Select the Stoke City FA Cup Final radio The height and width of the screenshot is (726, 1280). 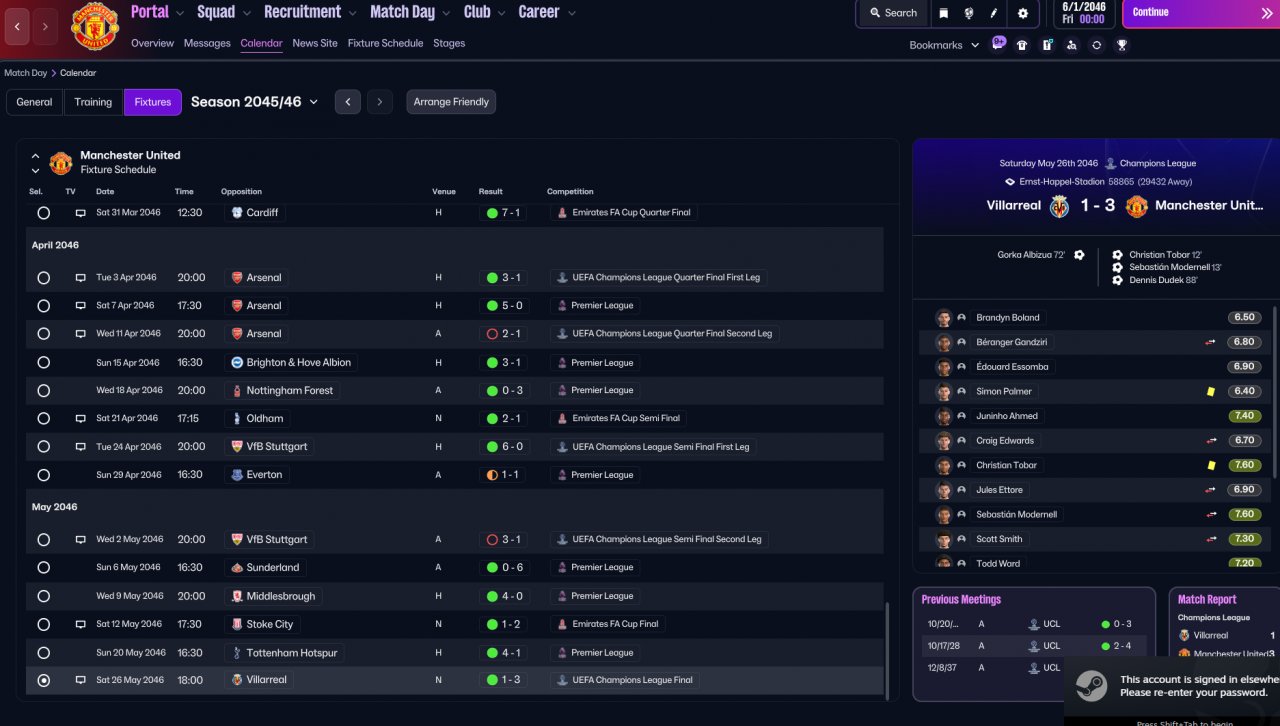pyautogui.click(x=43, y=624)
